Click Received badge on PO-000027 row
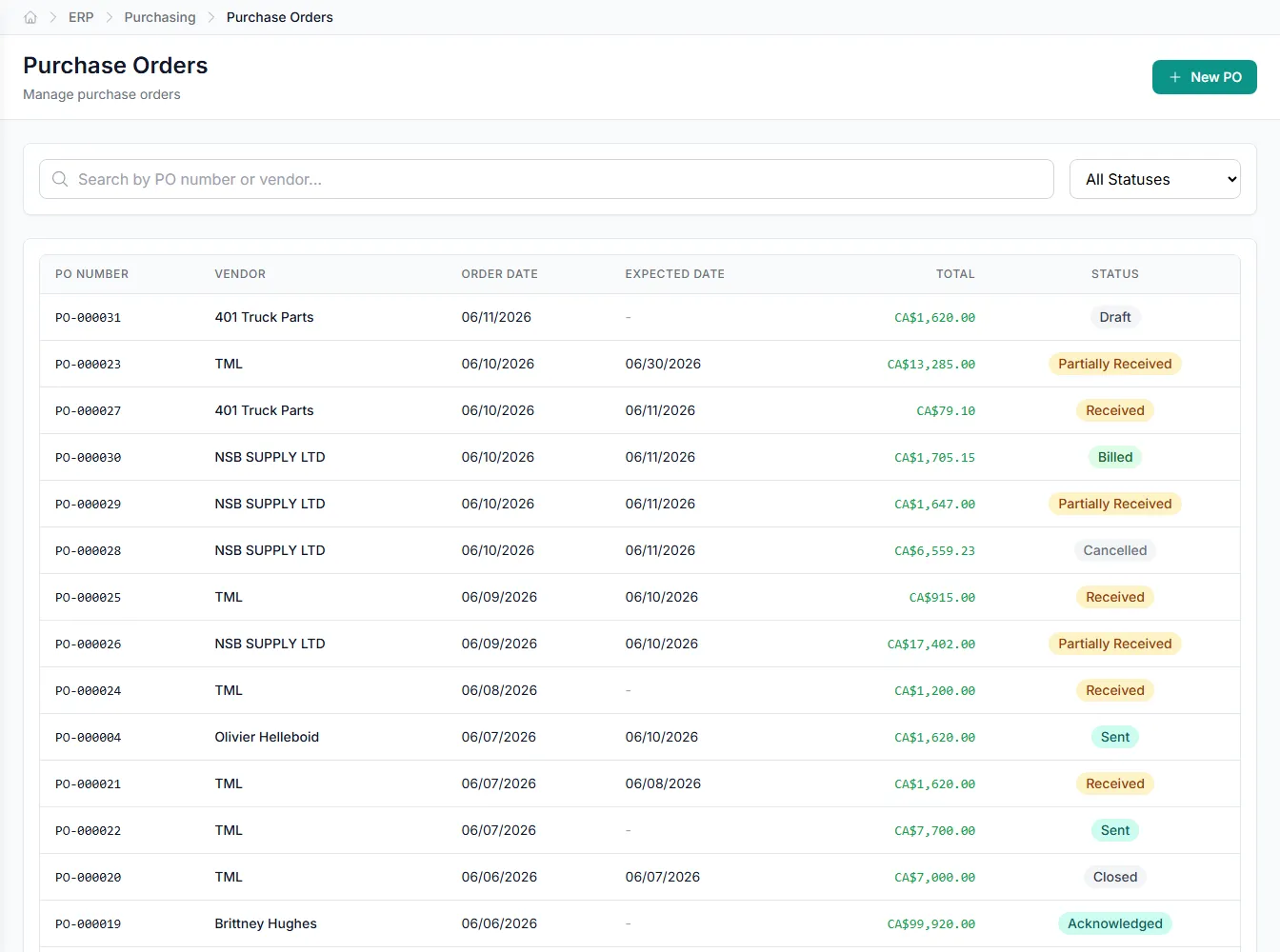The width and height of the screenshot is (1280, 952). [1115, 410]
